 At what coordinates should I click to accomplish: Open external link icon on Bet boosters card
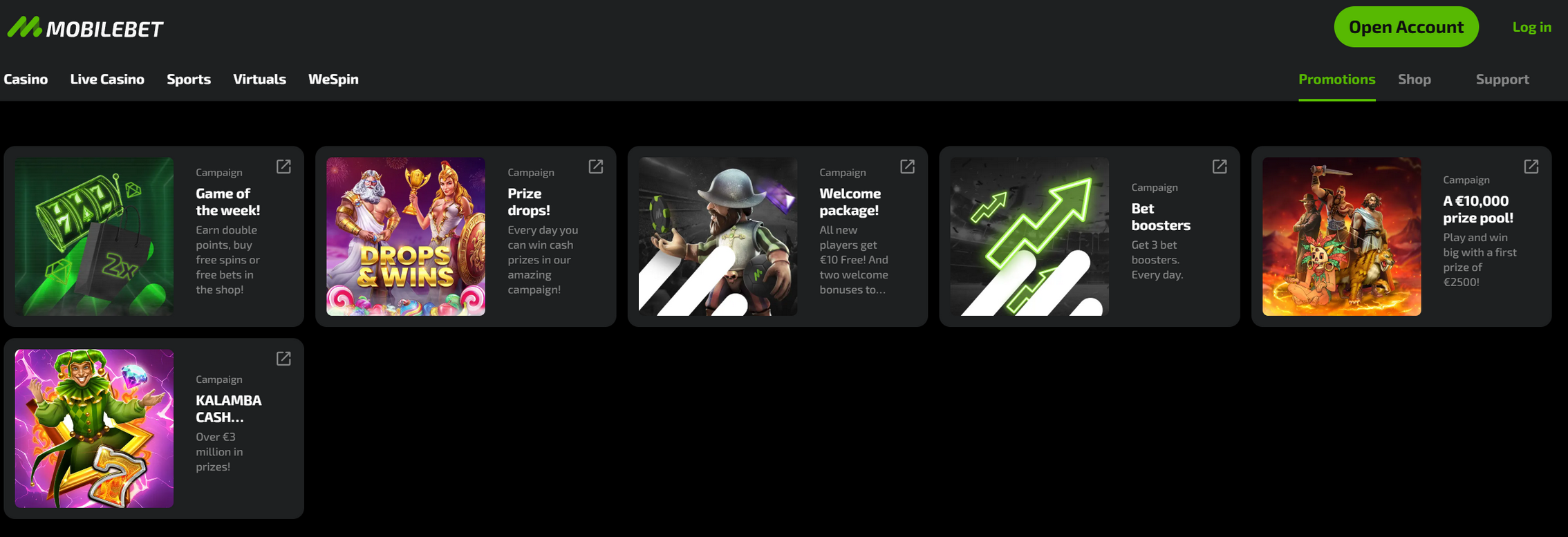point(1220,167)
